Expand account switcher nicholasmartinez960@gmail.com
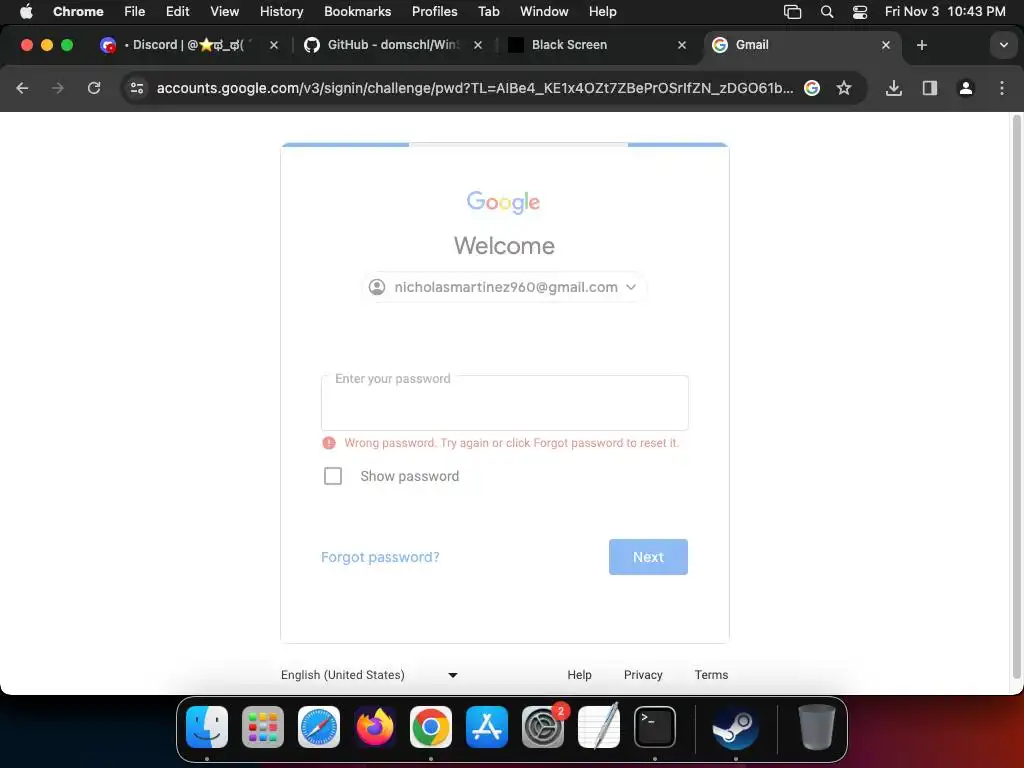Screen dimensions: 1024x768 pos(504,287)
